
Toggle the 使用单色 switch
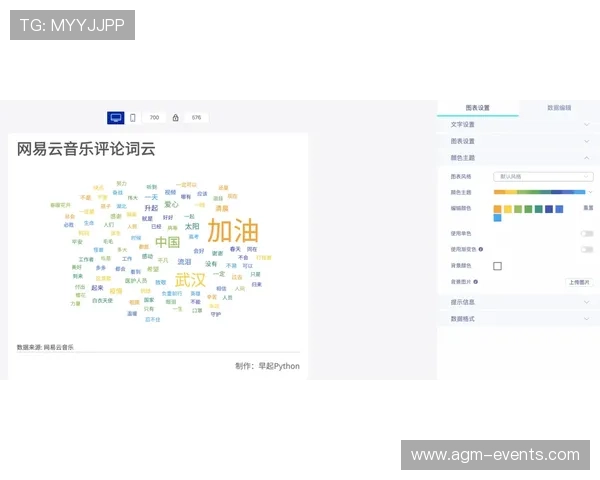coord(587,233)
